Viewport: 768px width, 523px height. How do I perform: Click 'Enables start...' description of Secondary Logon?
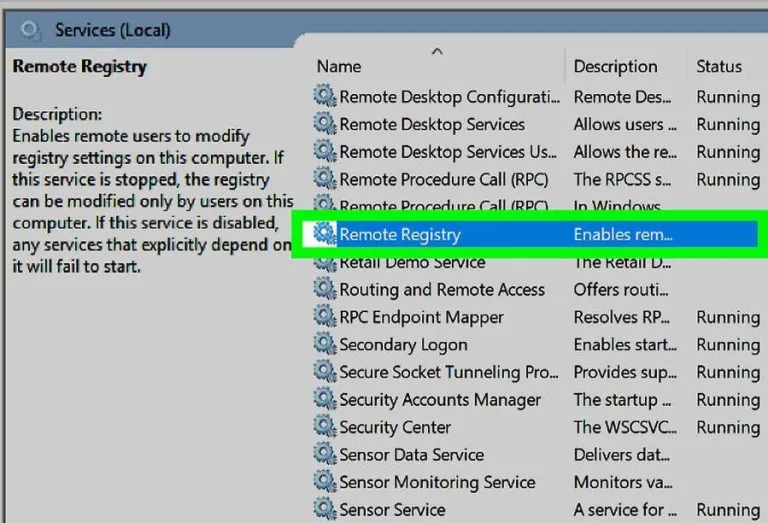[x=625, y=345]
